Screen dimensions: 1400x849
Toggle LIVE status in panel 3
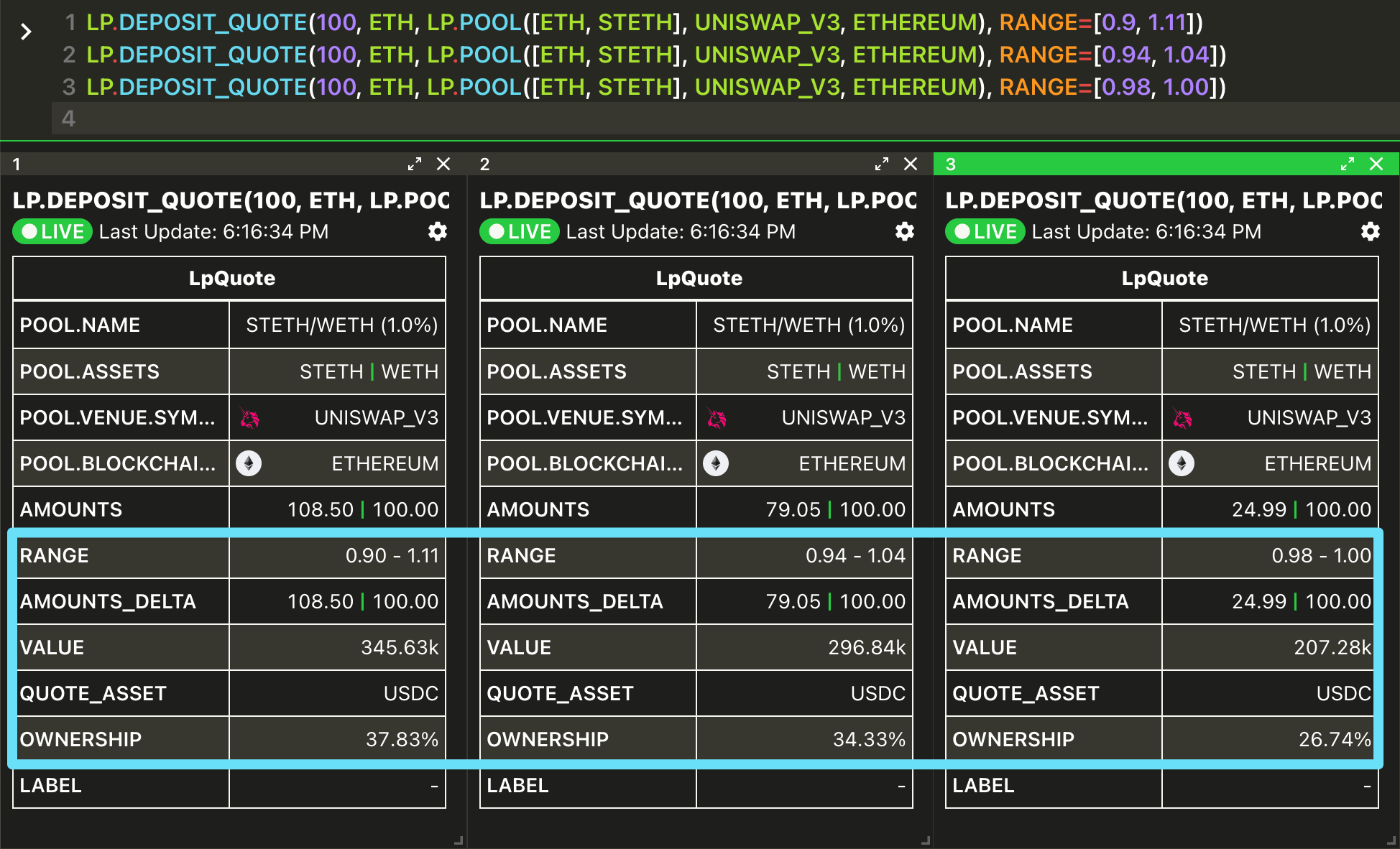click(985, 231)
